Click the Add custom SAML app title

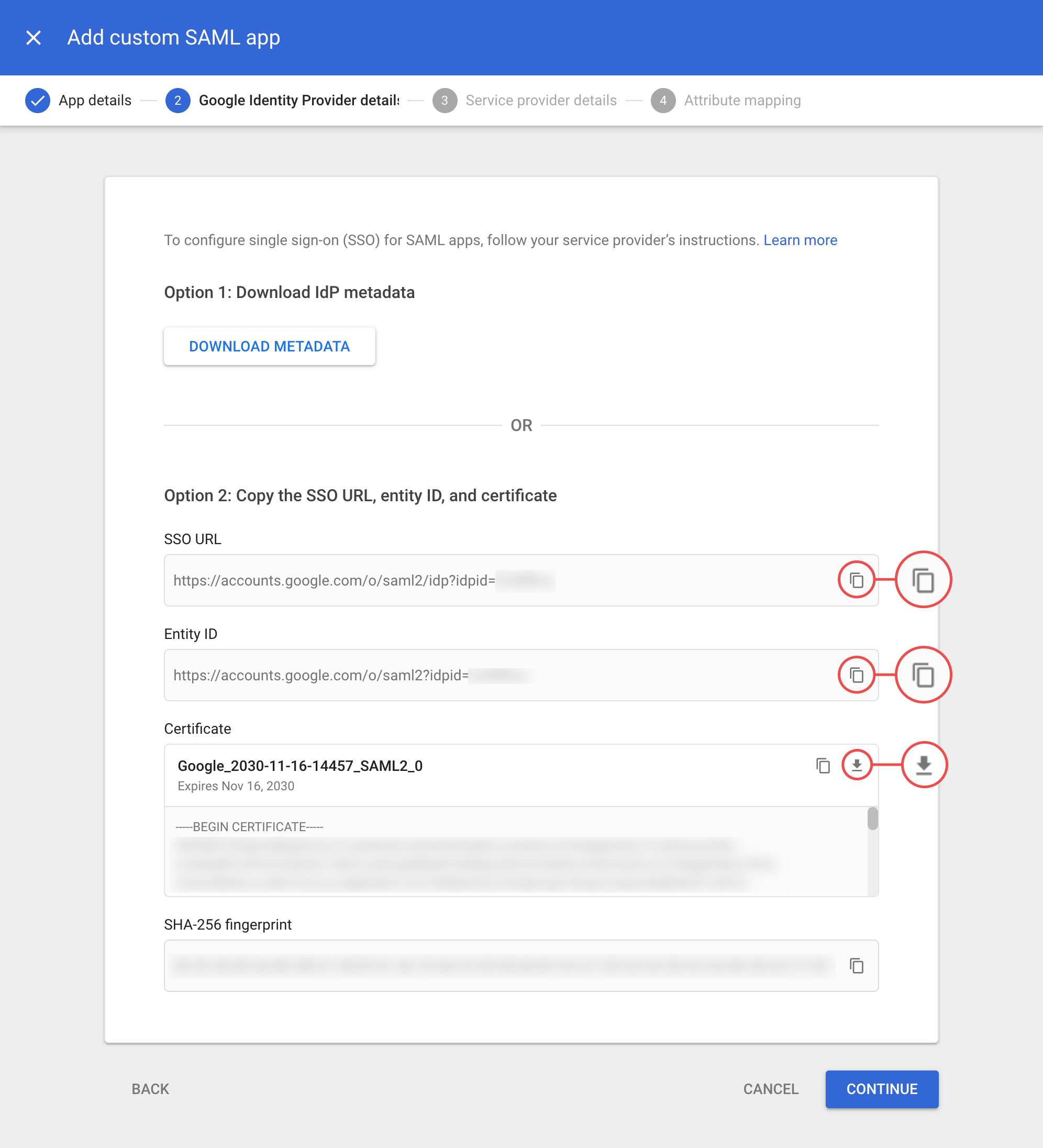pyautogui.click(x=174, y=38)
